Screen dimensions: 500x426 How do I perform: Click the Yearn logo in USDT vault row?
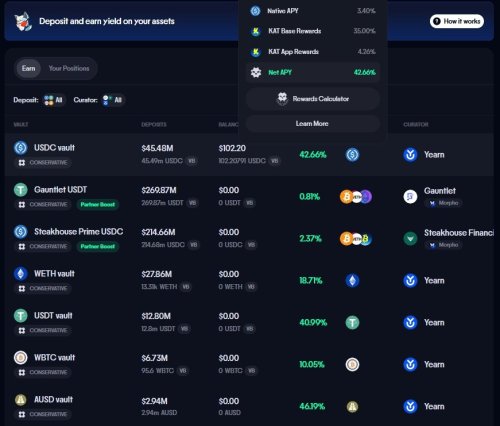pos(410,323)
